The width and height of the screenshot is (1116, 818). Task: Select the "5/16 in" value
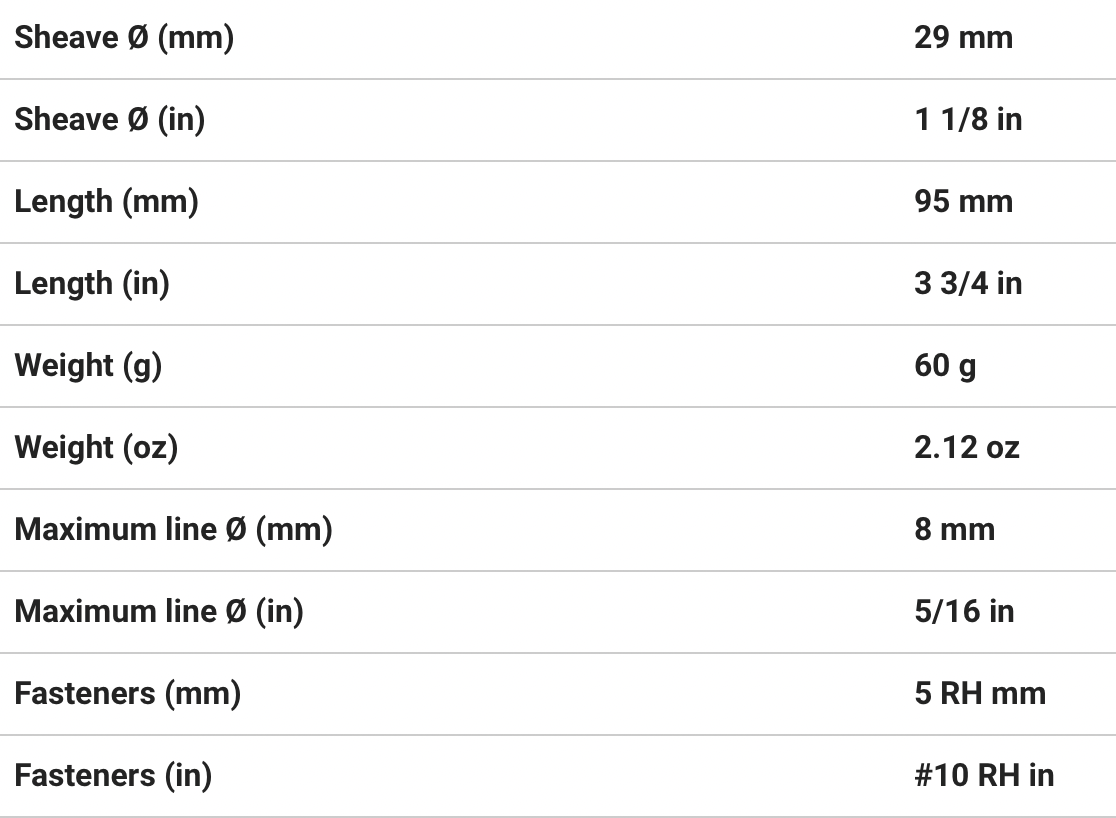coord(964,612)
